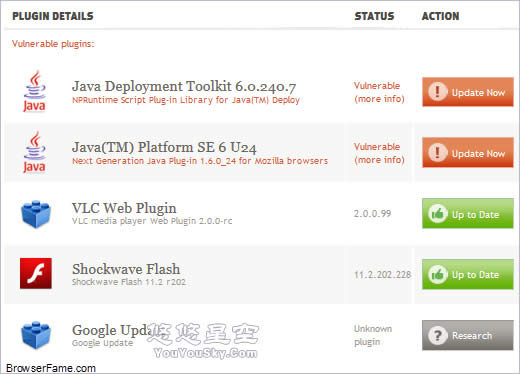The height and width of the screenshot is (374, 520).
Task: Click Unknown plugin status text
Action: (373, 335)
